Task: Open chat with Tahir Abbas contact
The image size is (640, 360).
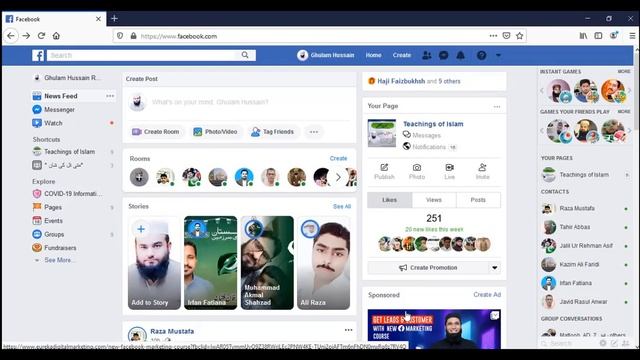Action: coord(585,227)
